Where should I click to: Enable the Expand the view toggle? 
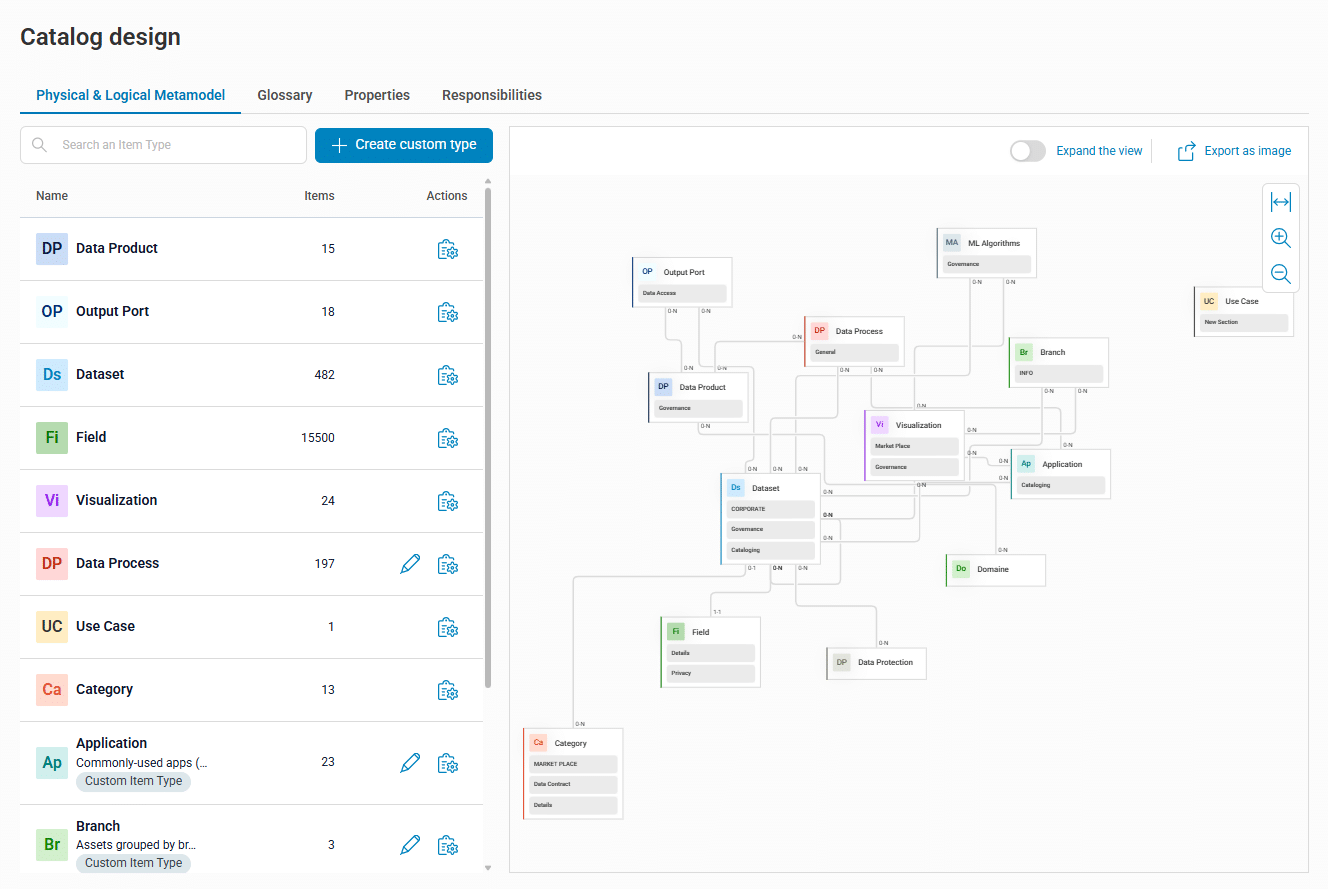click(1027, 150)
